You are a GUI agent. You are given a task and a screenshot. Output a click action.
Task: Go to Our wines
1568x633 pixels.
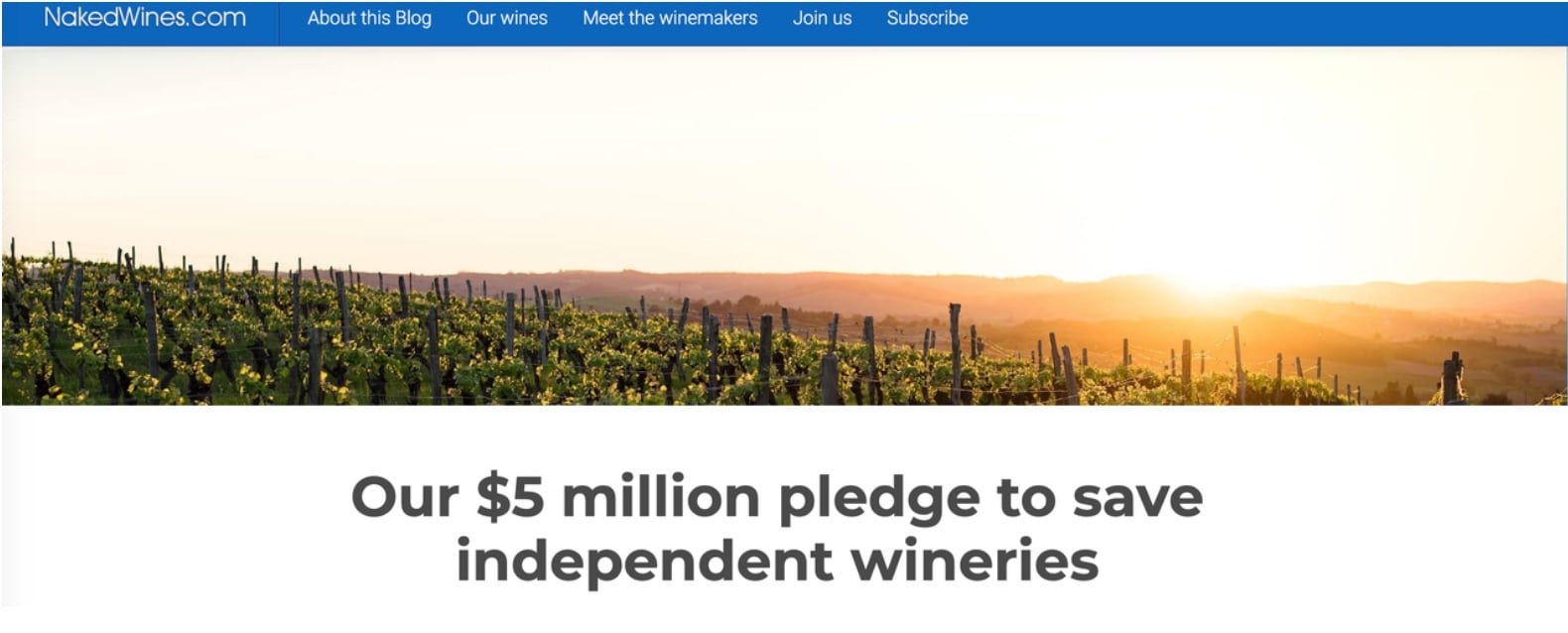(x=506, y=18)
